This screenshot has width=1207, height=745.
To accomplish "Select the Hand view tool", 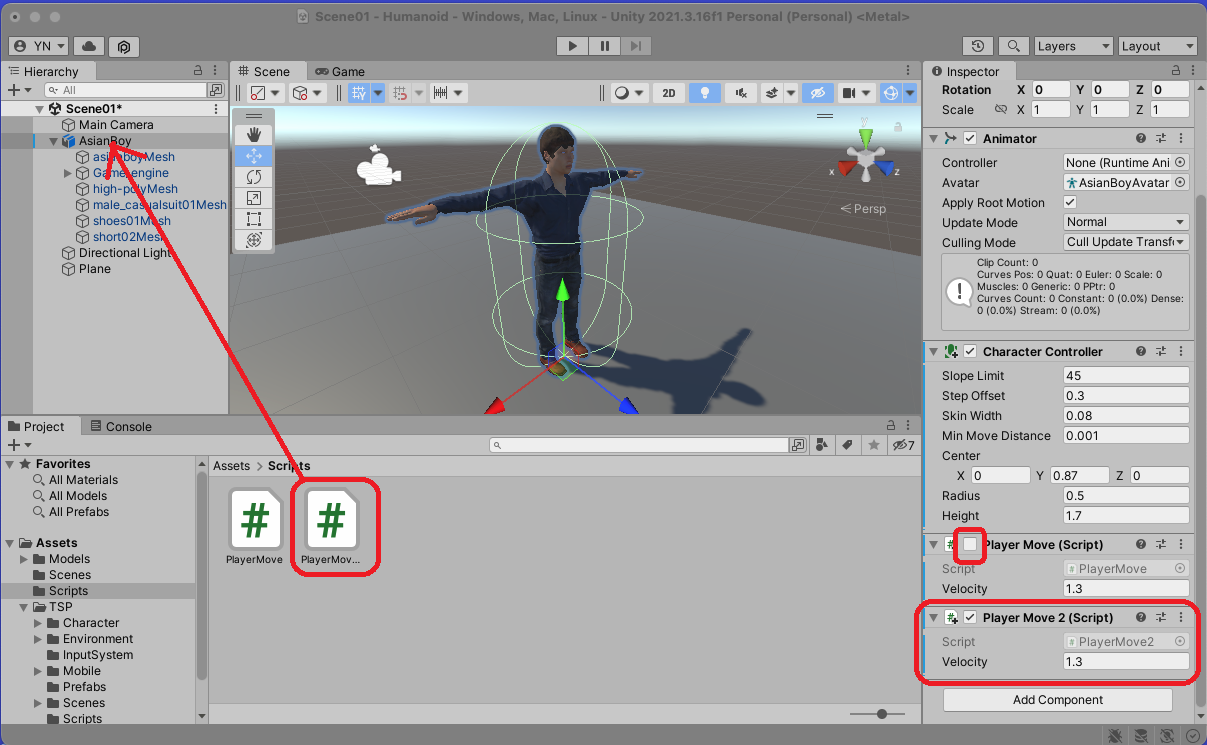I will tap(254, 135).
